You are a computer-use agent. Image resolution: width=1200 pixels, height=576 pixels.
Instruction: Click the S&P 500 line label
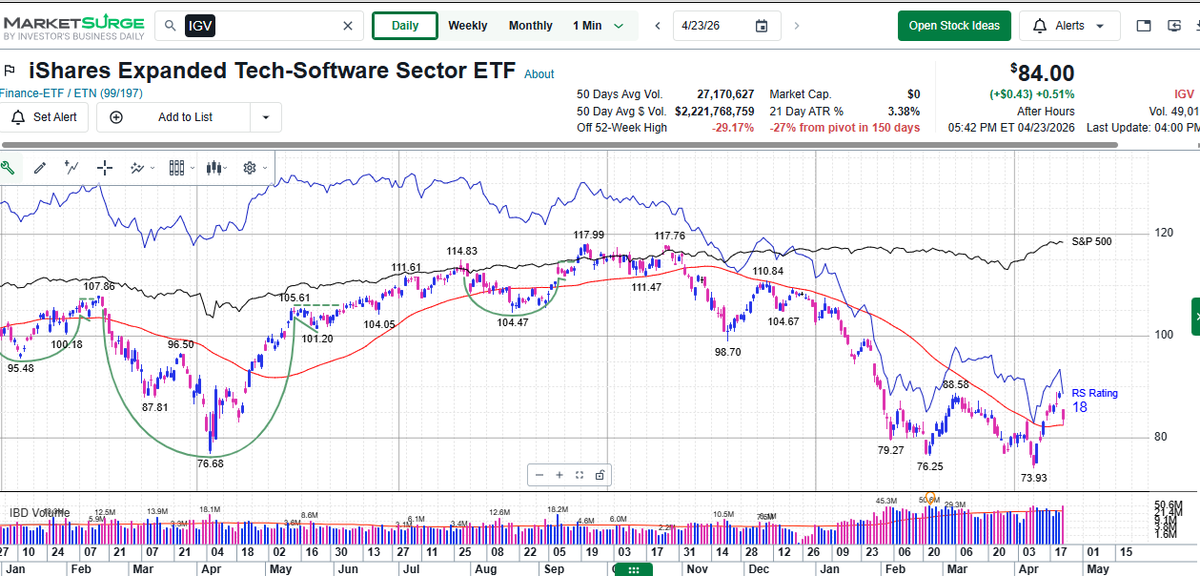coord(1091,241)
